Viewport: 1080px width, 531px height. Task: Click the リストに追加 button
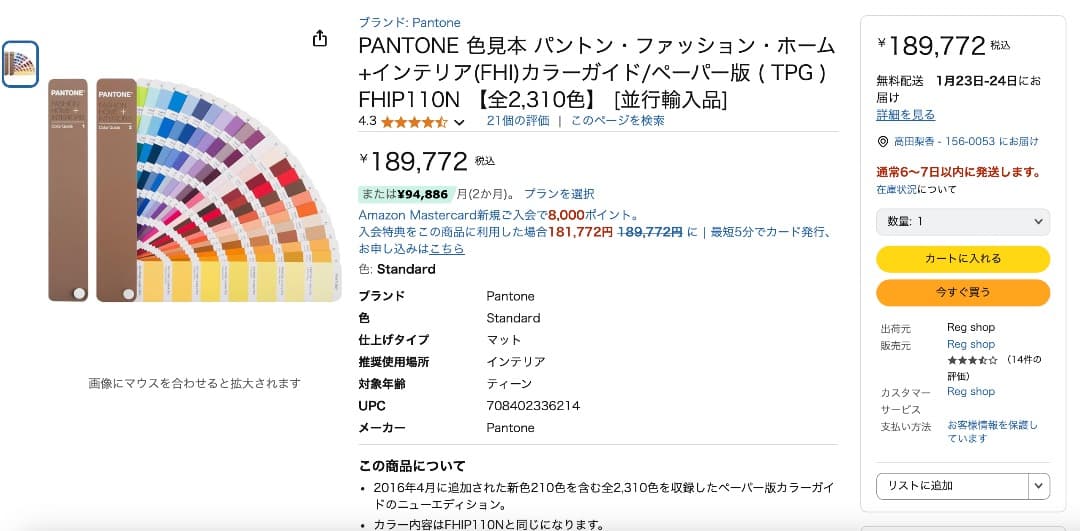pos(951,486)
